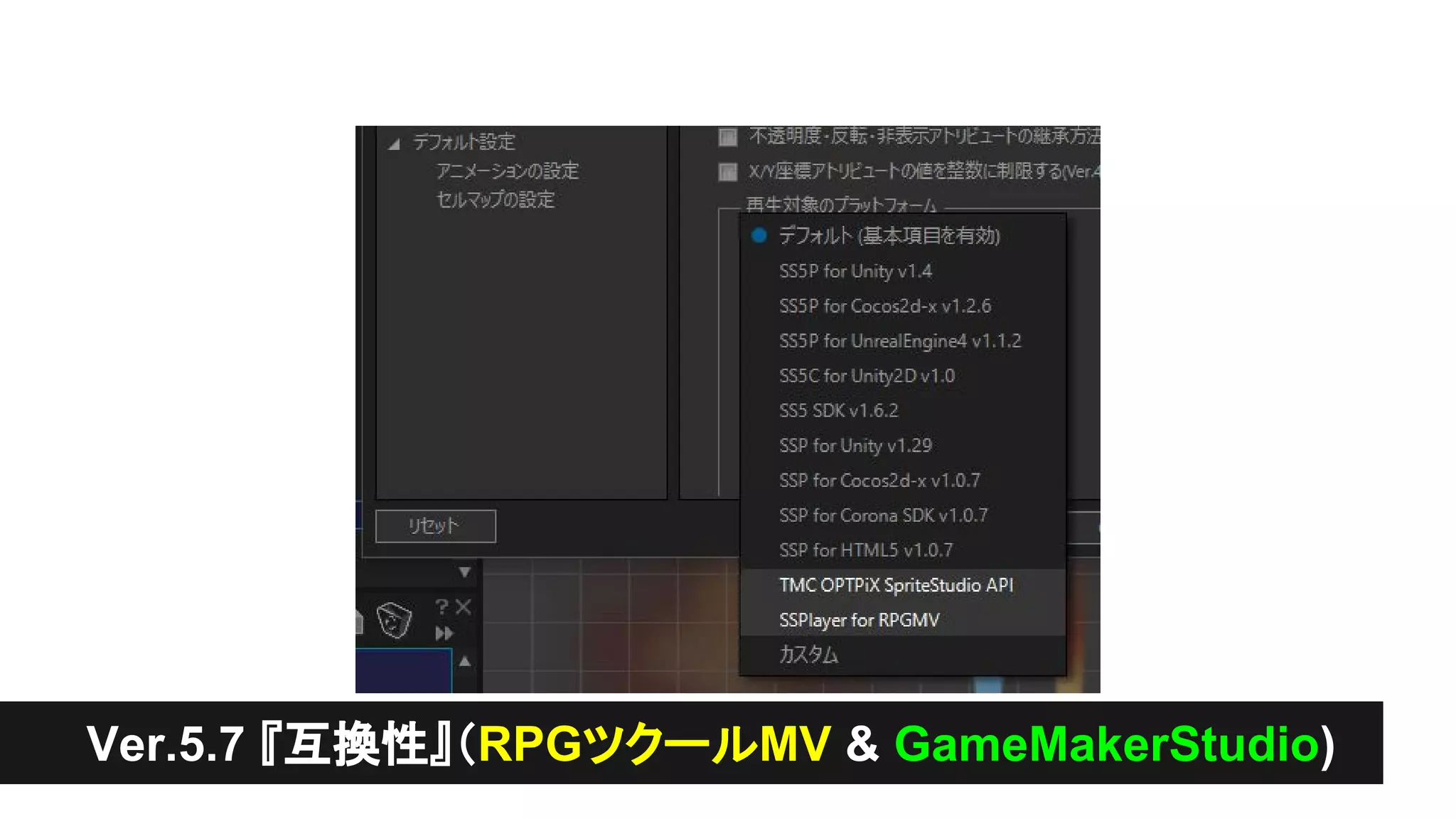Pick SSP for Cocos2d-x v1.0.7
The image size is (1456, 819).
click(x=903, y=480)
